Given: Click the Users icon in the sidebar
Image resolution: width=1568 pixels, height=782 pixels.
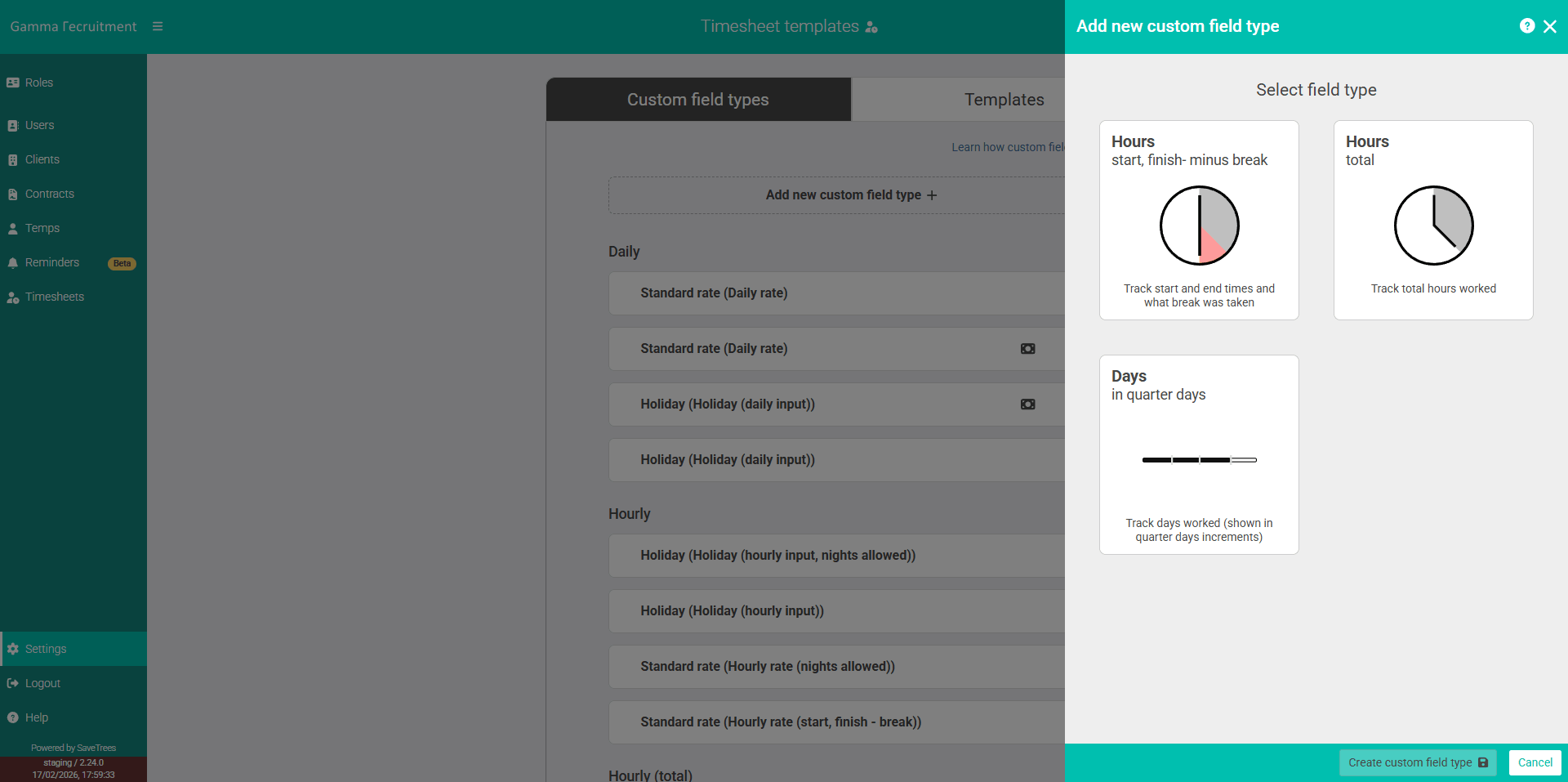Looking at the screenshot, I should [x=11, y=125].
